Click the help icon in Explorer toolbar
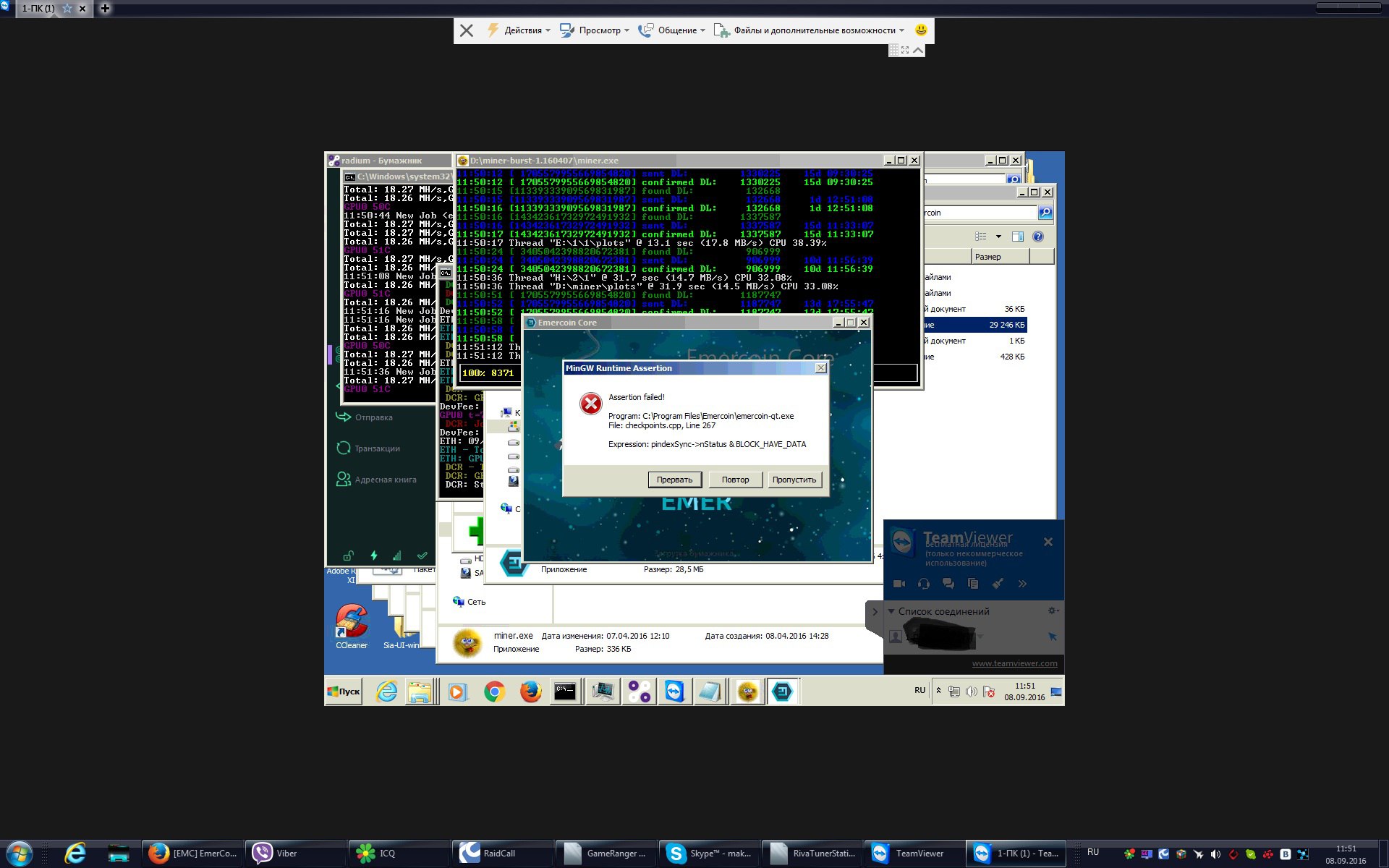The image size is (1389, 868). pyautogui.click(x=1038, y=237)
